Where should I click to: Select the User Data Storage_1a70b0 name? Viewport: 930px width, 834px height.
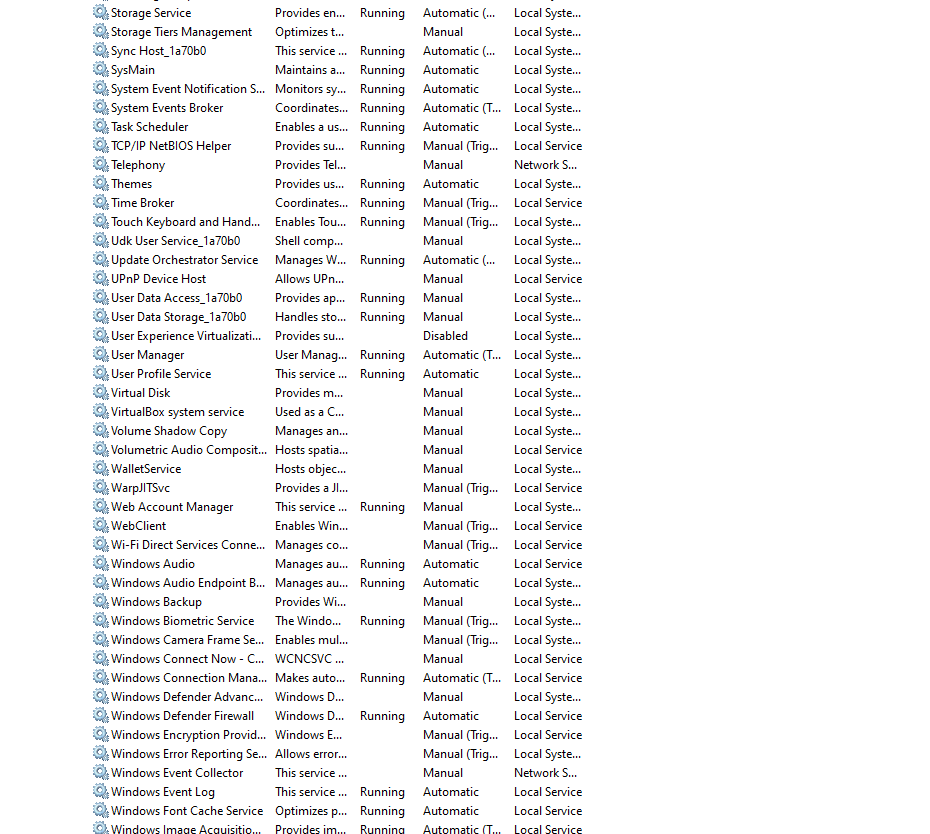[x=179, y=317]
